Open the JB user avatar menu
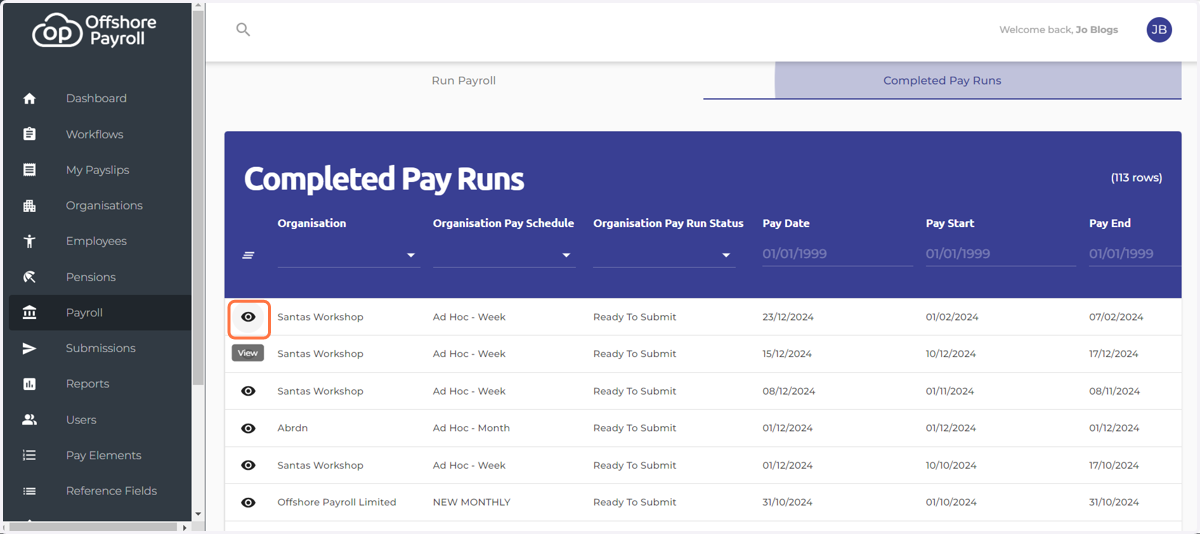 point(1159,30)
